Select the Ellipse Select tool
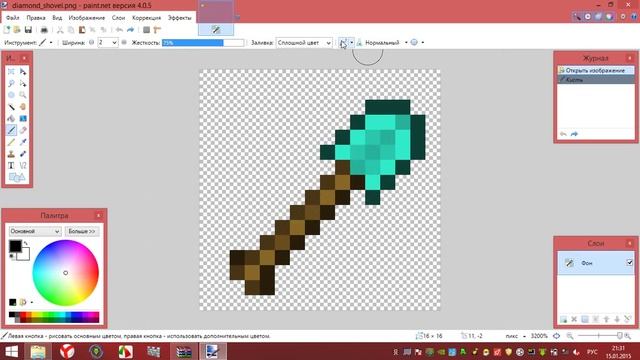Screen dimensions: 640x360 11,95
